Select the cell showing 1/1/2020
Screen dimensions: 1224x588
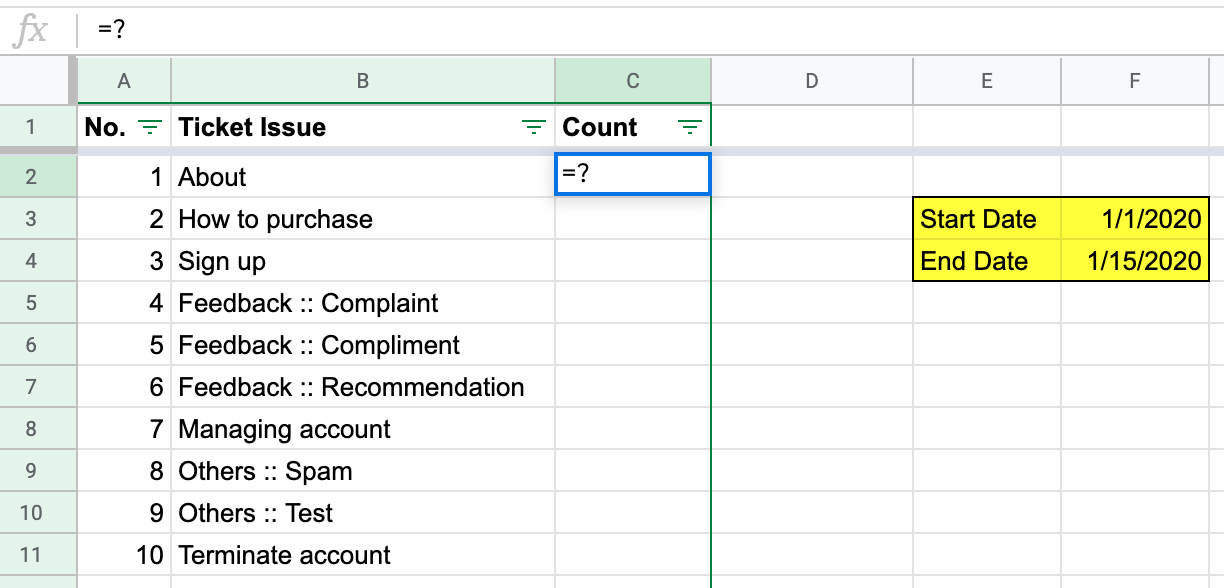click(1136, 219)
